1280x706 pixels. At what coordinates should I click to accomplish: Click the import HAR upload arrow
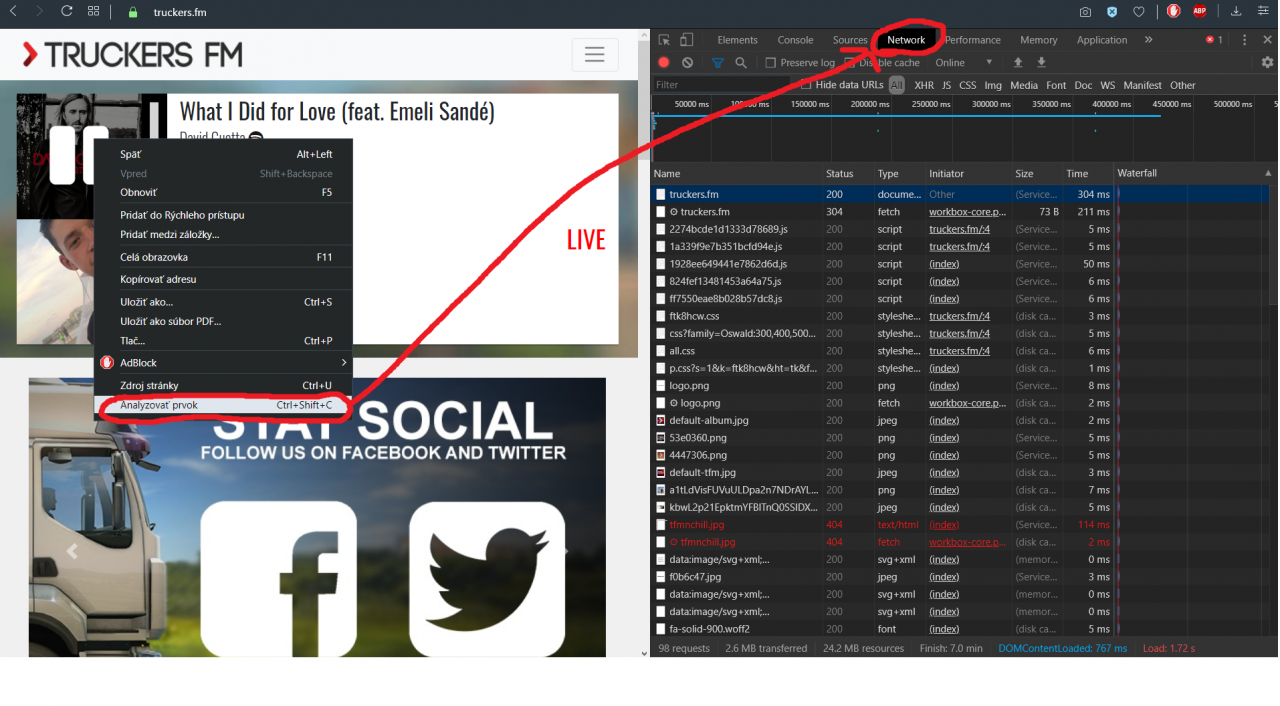tap(1018, 62)
